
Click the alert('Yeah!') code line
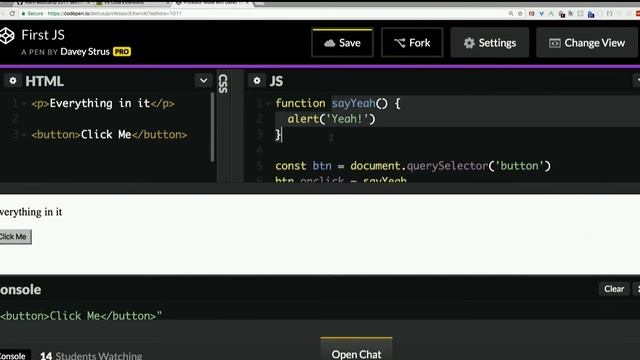pyautogui.click(x=331, y=119)
